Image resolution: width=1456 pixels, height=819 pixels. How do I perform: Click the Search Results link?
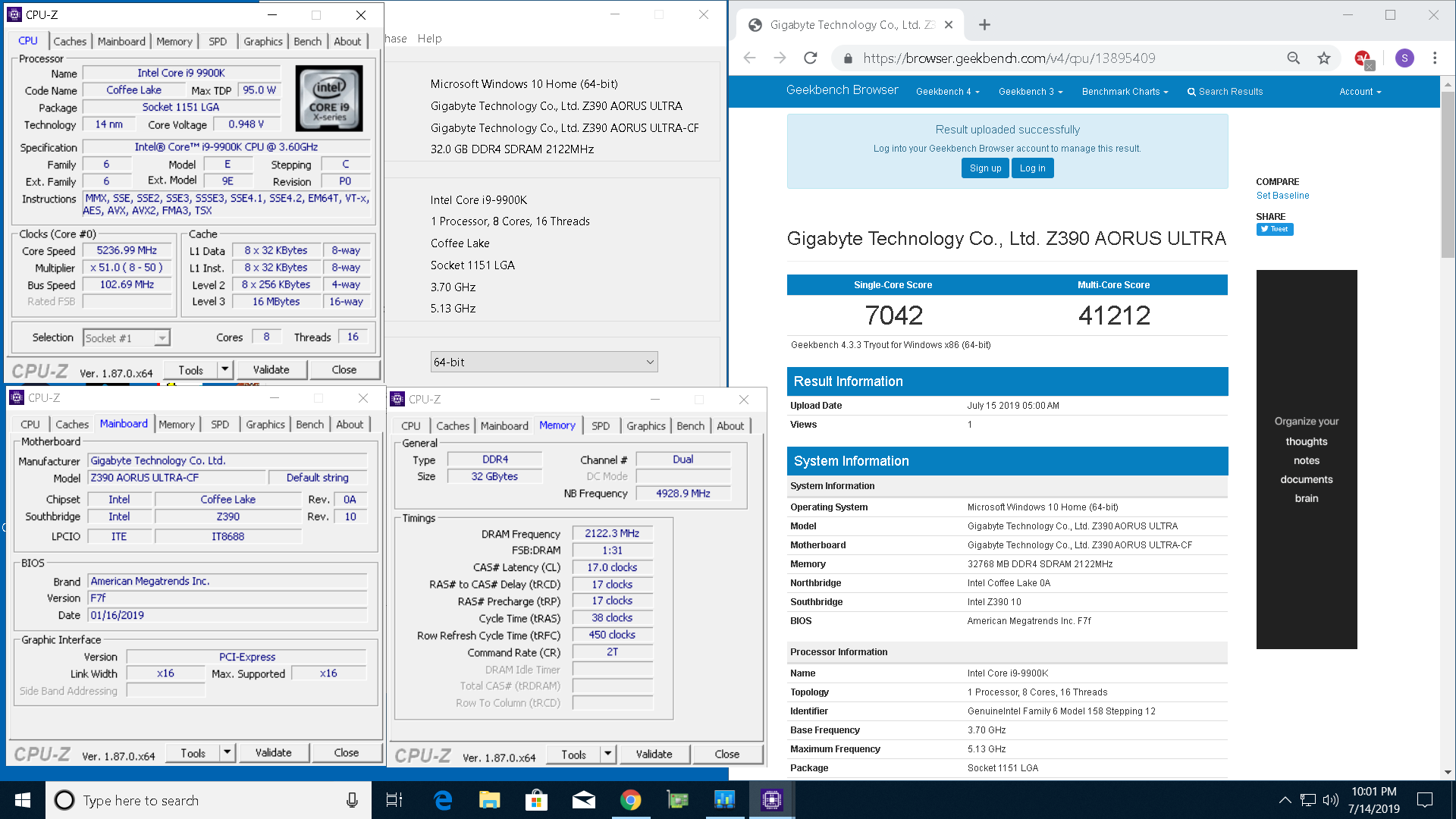[1225, 92]
